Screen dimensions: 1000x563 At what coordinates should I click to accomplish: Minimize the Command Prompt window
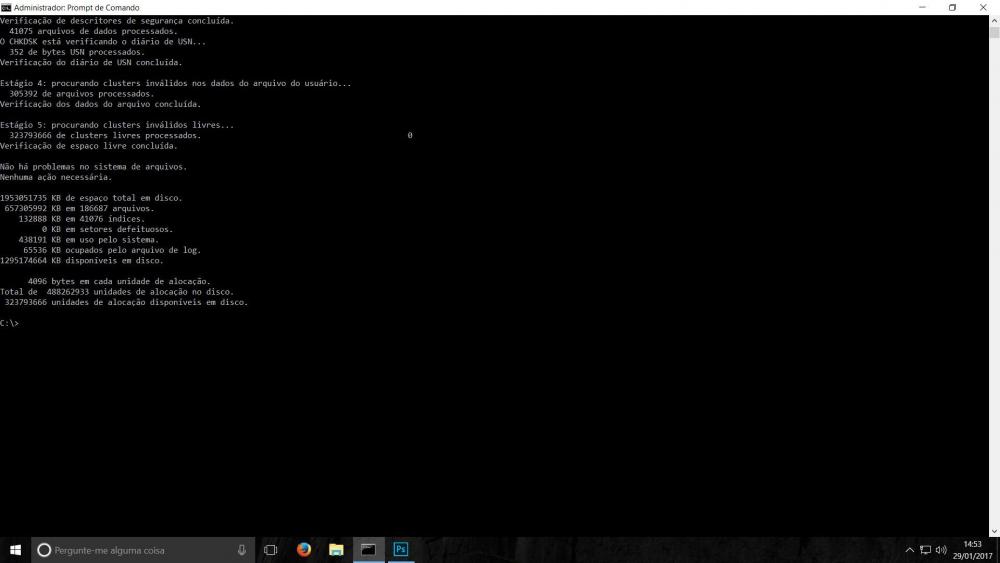(922, 8)
